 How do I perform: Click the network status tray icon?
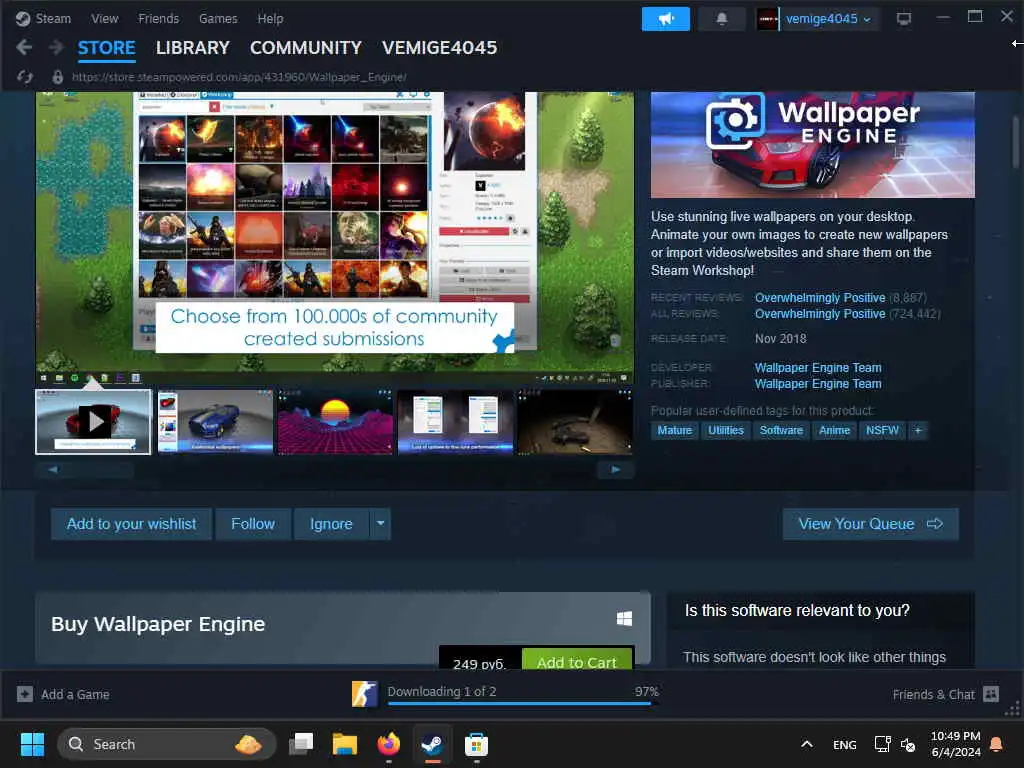882,744
